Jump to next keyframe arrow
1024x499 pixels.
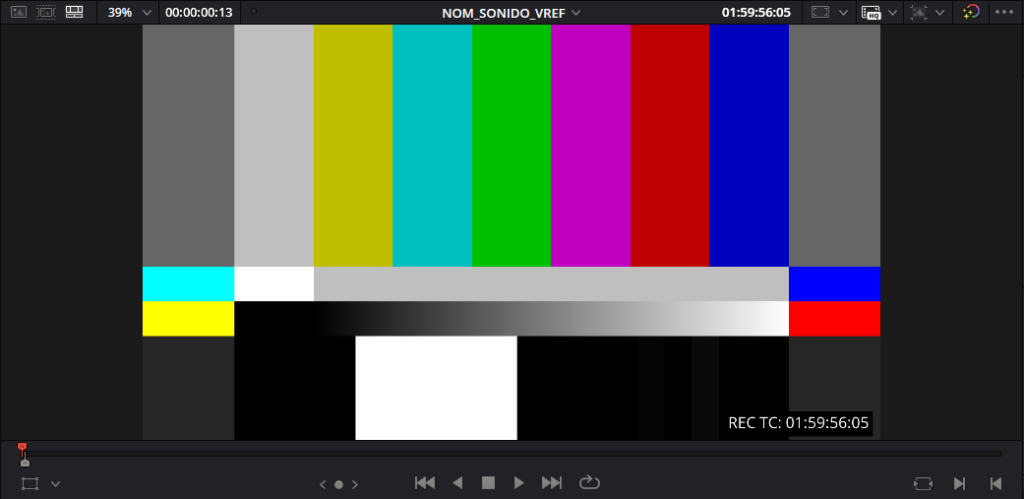point(355,485)
